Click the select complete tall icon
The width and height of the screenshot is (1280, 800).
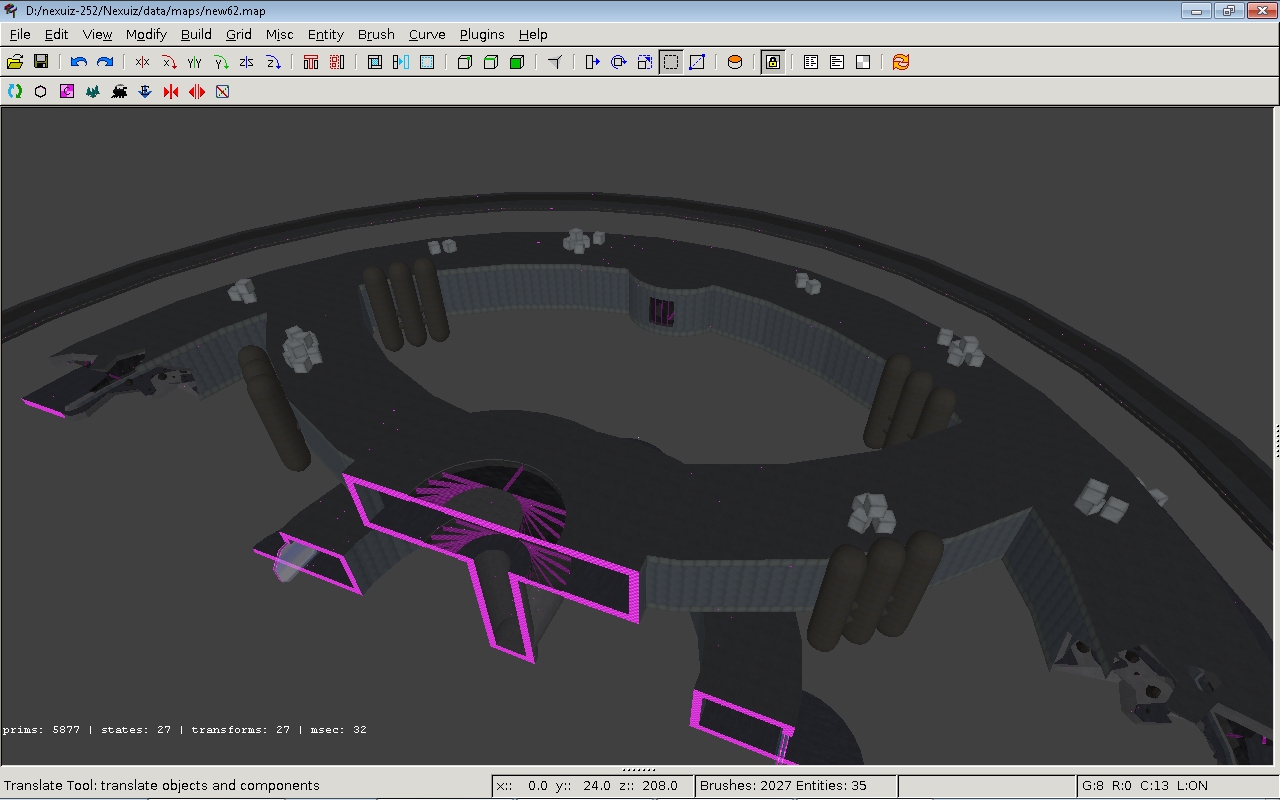pos(375,62)
